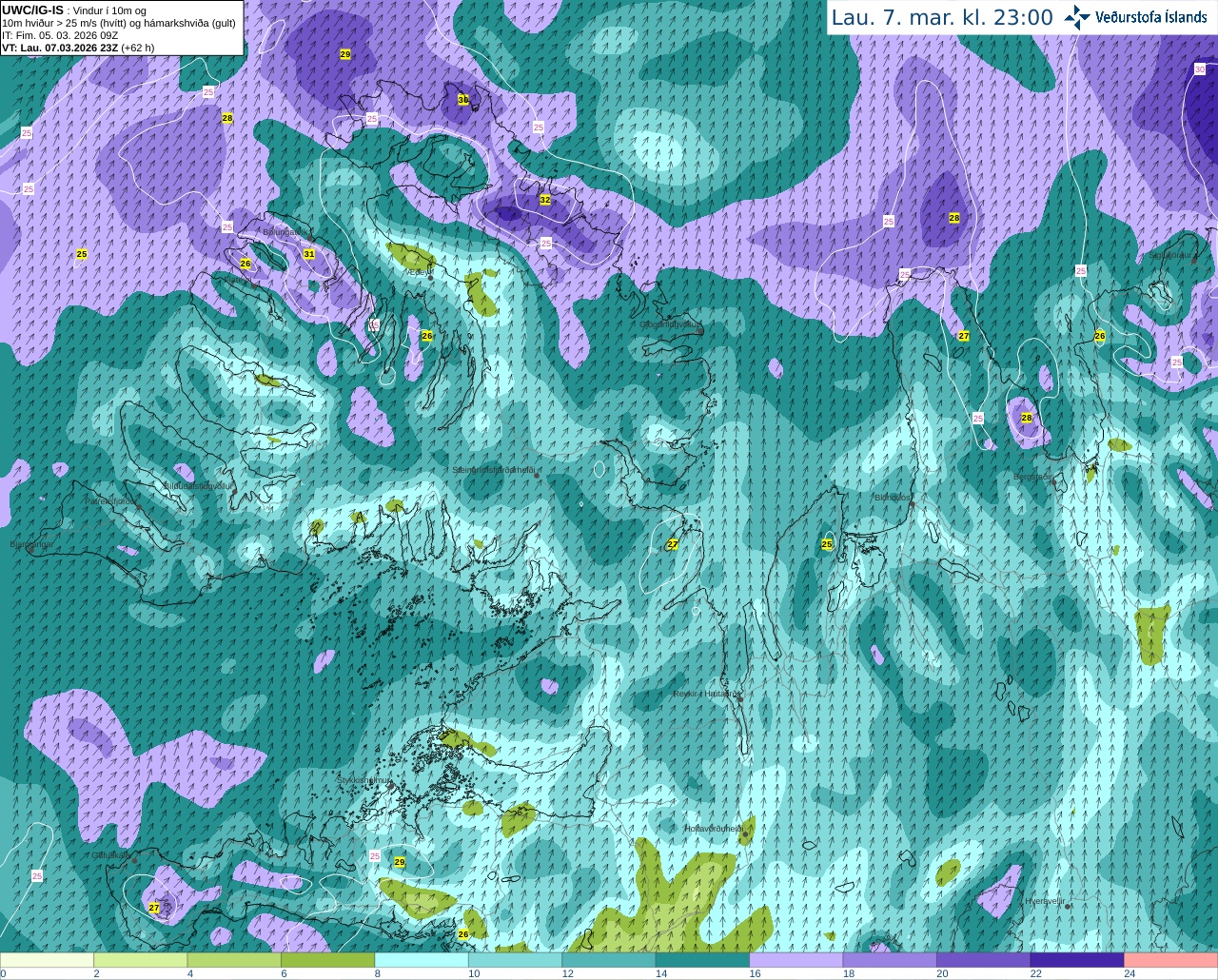Click the yellow 31 gust label near Bolungarvík
This screenshot has height=980, width=1218.
click(x=309, y=254)
